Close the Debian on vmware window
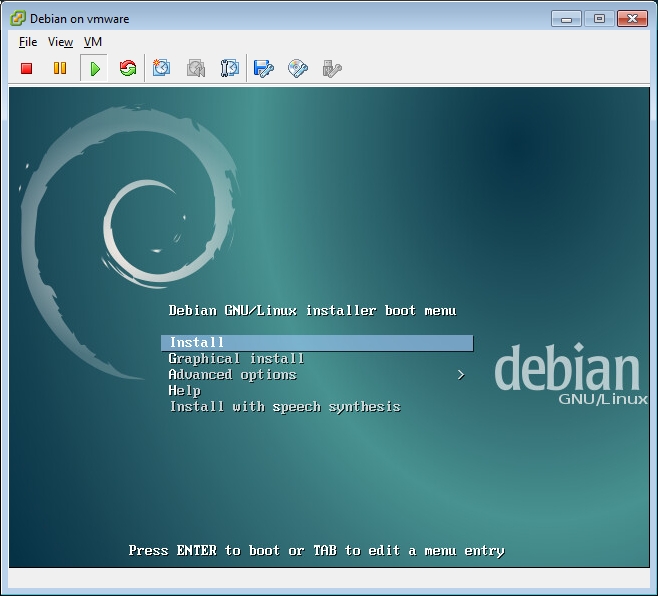This screenshot has height=596, width=658. click(x=632, y=19)
